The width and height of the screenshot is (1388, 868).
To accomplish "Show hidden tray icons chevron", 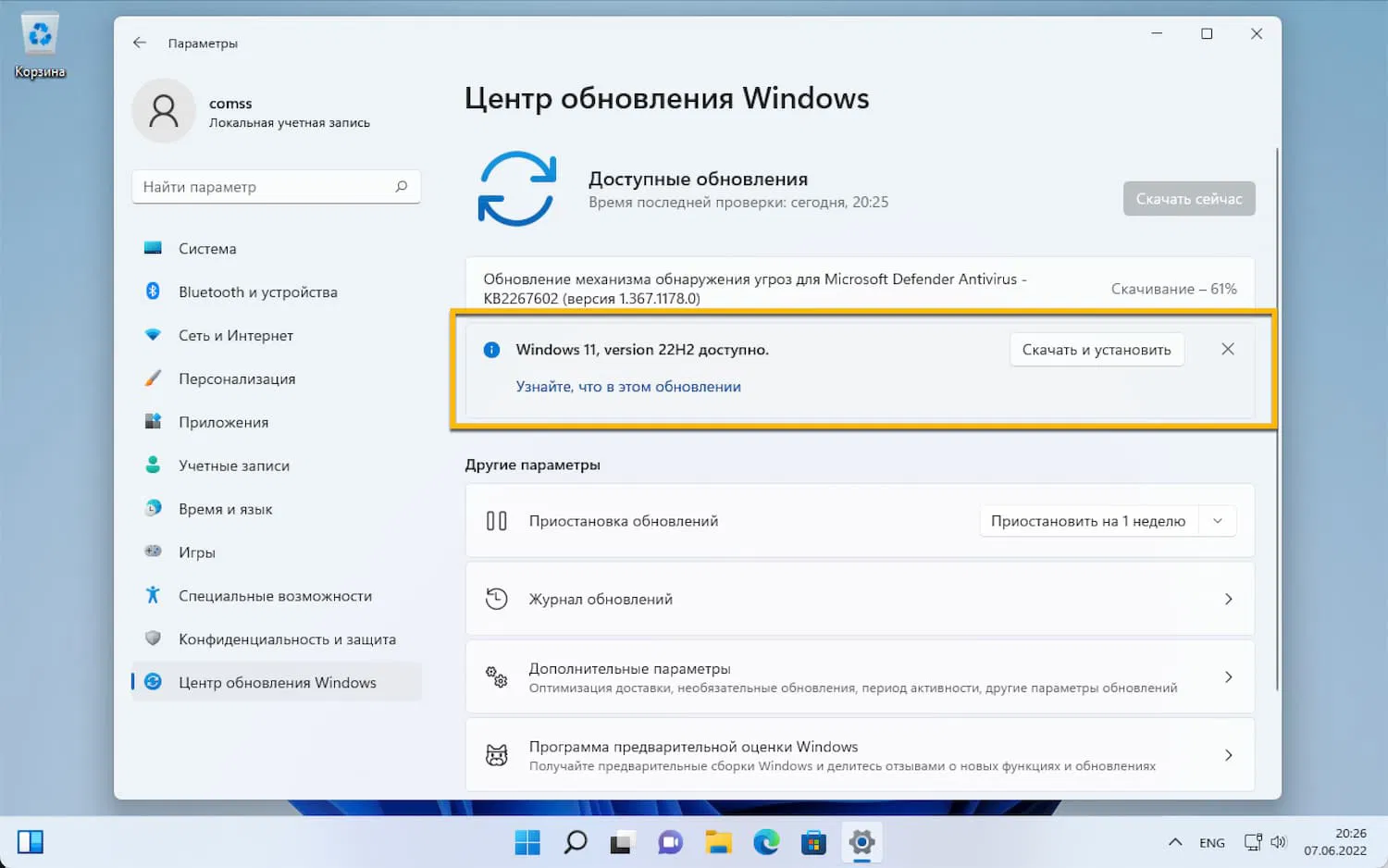I will click(1175, 842).
